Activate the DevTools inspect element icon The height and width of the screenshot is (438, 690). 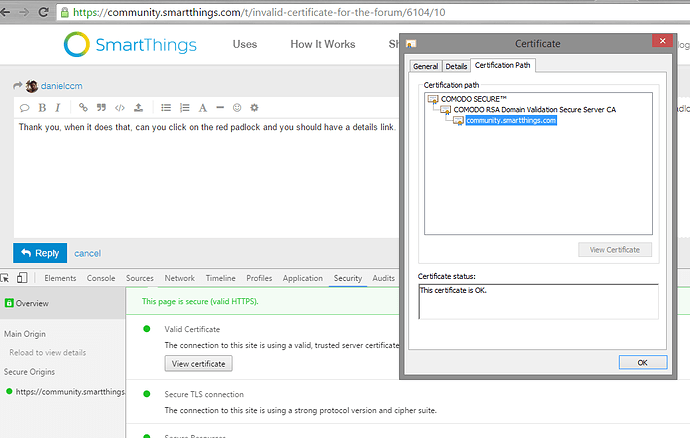pos(5,278)
